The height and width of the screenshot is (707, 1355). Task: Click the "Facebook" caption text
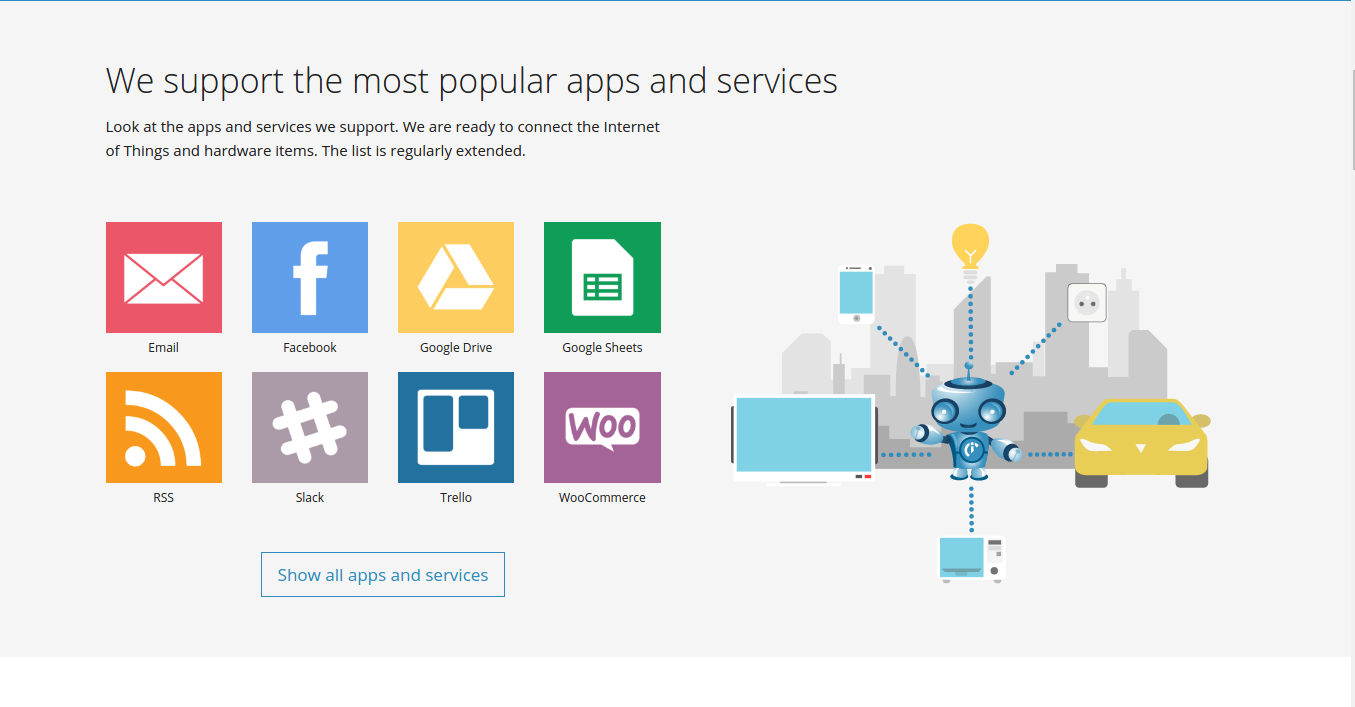point(310,348)
